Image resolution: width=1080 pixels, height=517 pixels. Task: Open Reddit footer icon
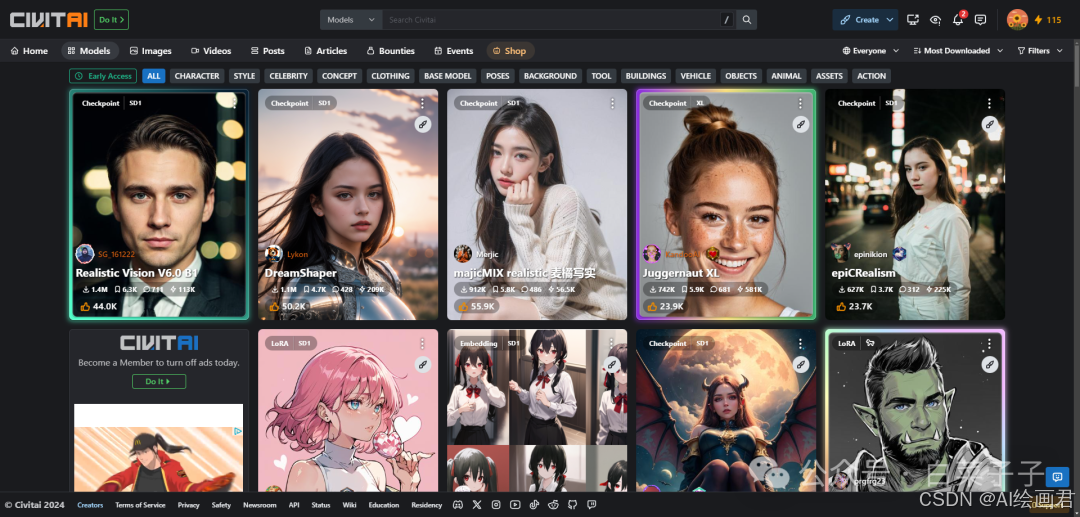pos(553,505)
